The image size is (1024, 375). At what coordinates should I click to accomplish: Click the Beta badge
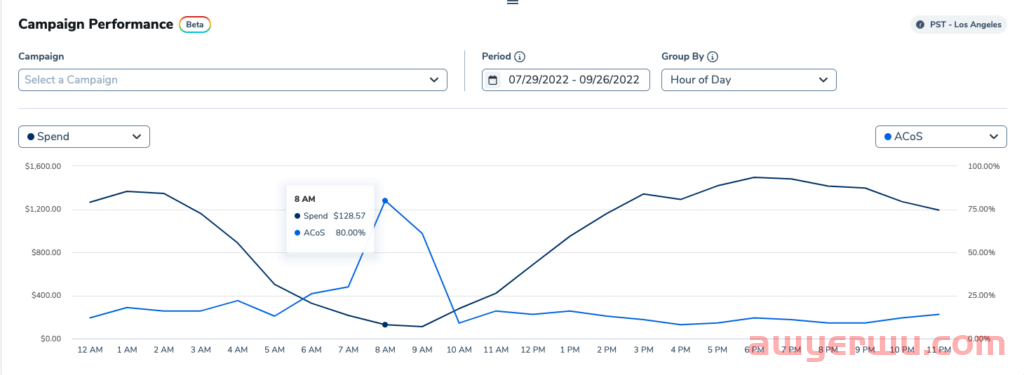(x=195, y=25)
